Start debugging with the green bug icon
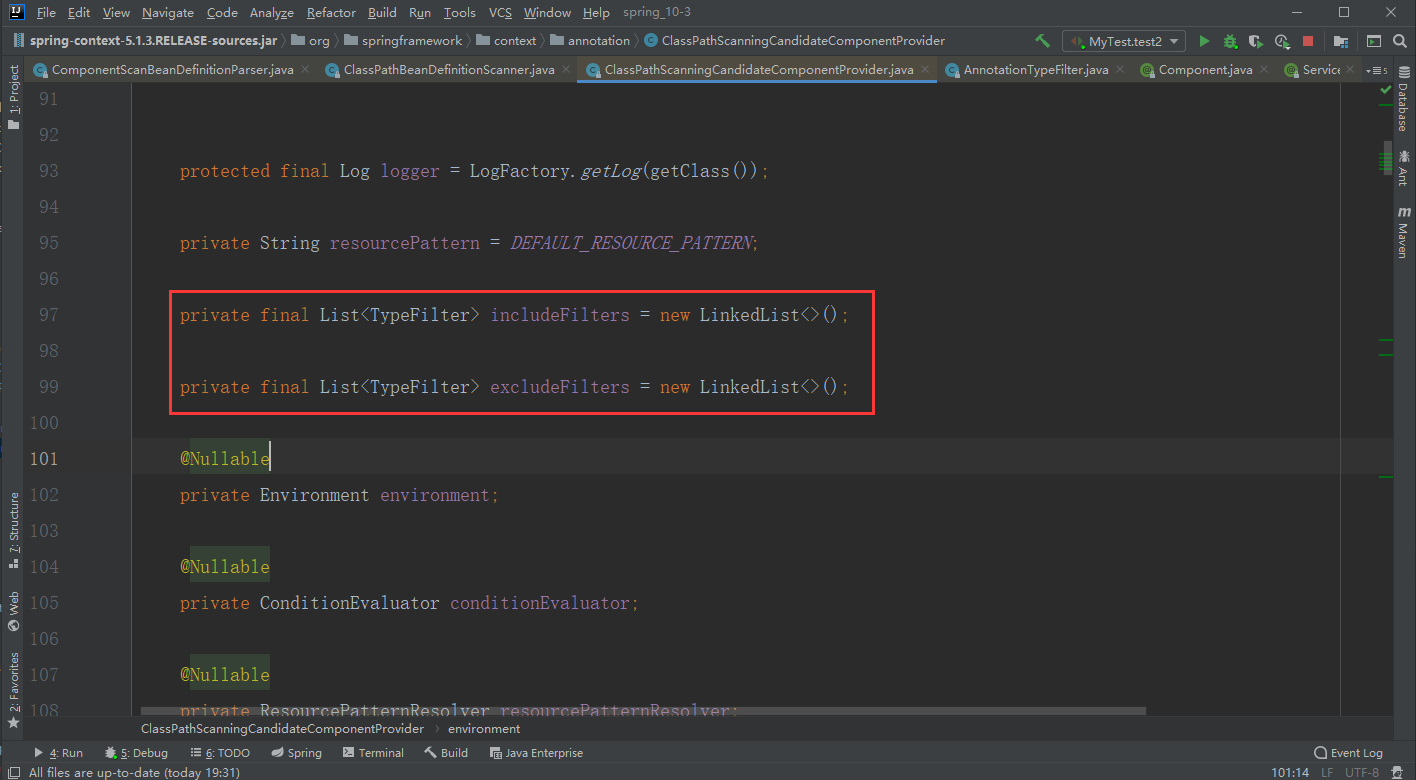This screenshot has height=780, width=1416. click(1230, 41)
